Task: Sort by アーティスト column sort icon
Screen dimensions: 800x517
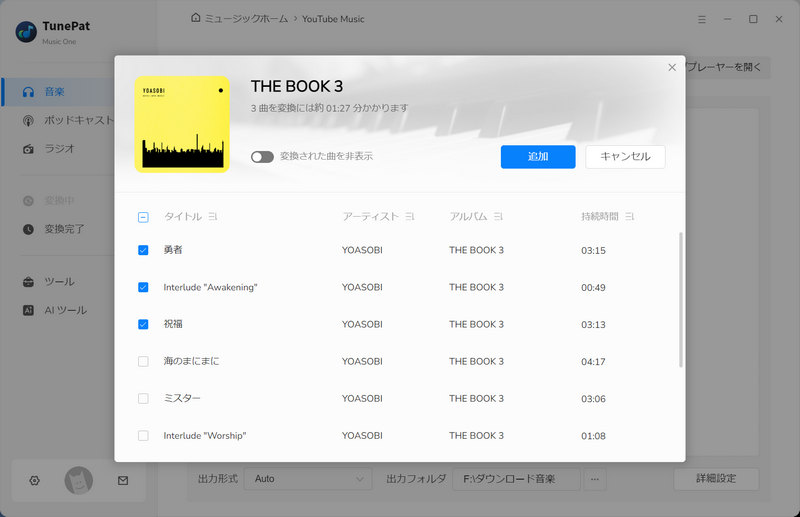Action: coord(410,216)
